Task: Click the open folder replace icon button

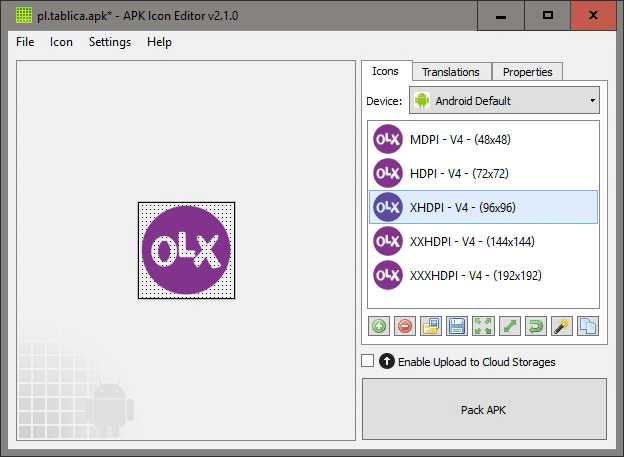Action: click(x=431, y=326)
